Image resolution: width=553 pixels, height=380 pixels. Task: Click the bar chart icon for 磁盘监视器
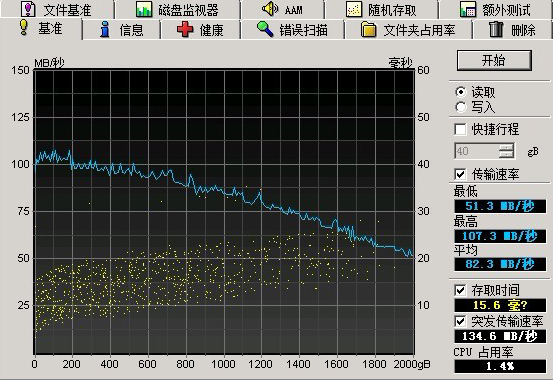(x=144, y=10)
